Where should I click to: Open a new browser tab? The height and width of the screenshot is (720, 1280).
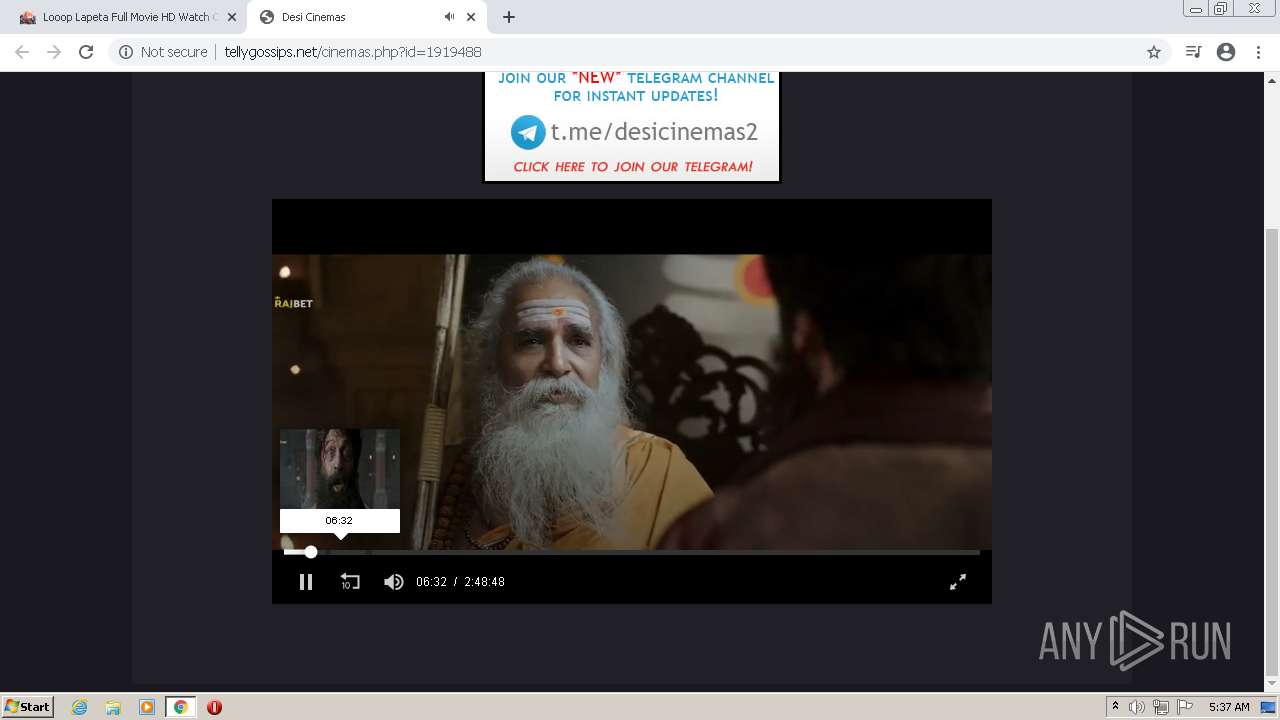[x=508, y=17]
